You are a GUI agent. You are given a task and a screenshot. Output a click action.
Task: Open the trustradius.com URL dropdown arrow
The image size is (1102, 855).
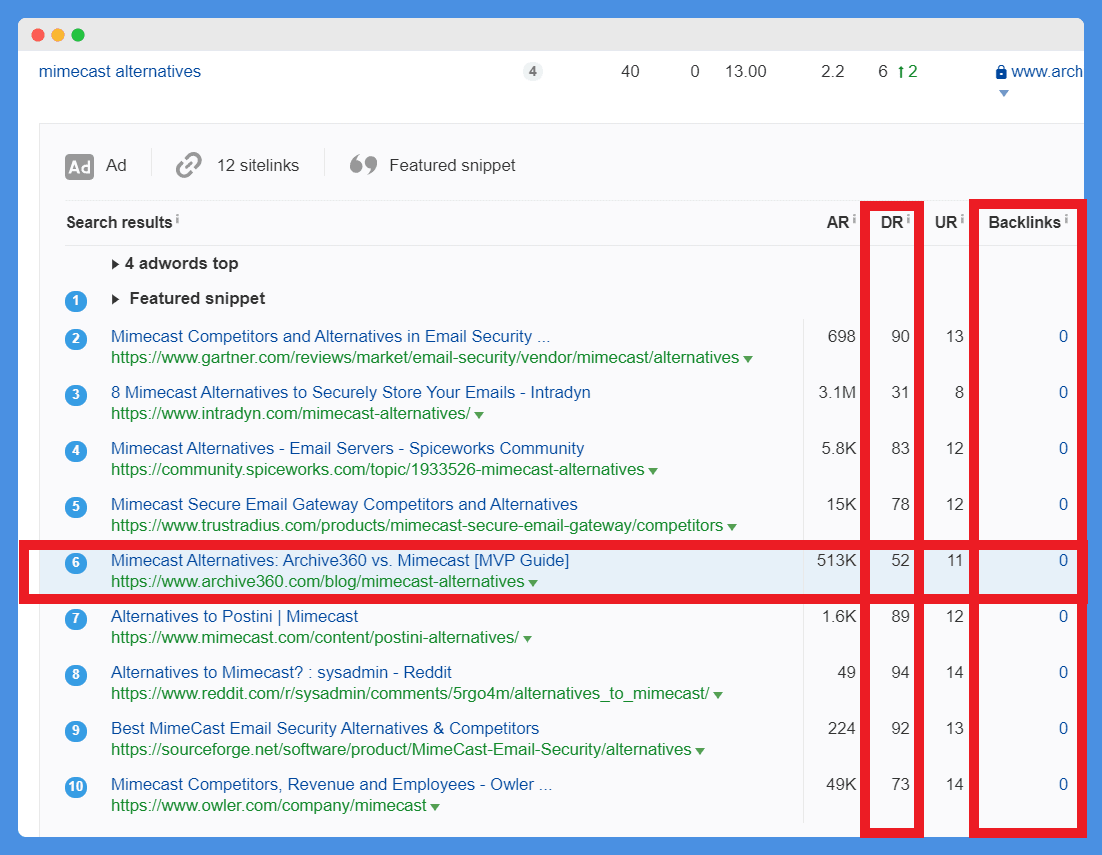(732, 527)
